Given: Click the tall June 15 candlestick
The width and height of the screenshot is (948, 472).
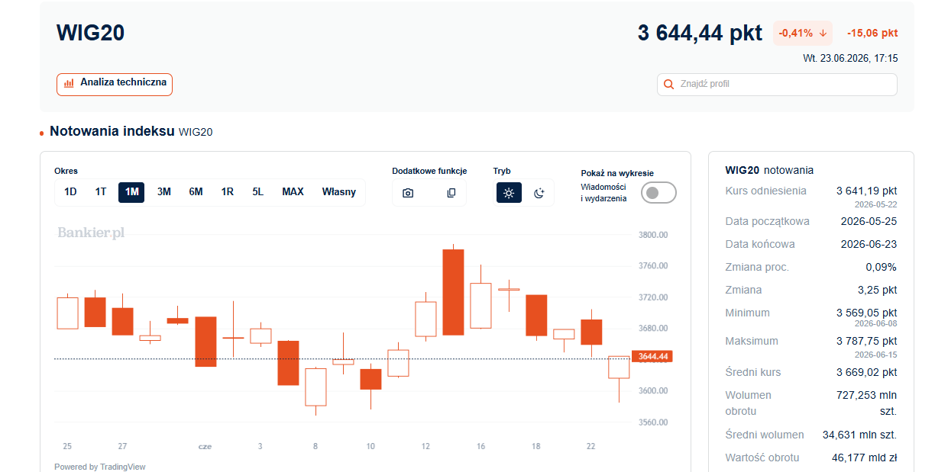Looking at the screenshot, I should click(x=453, y=292).
